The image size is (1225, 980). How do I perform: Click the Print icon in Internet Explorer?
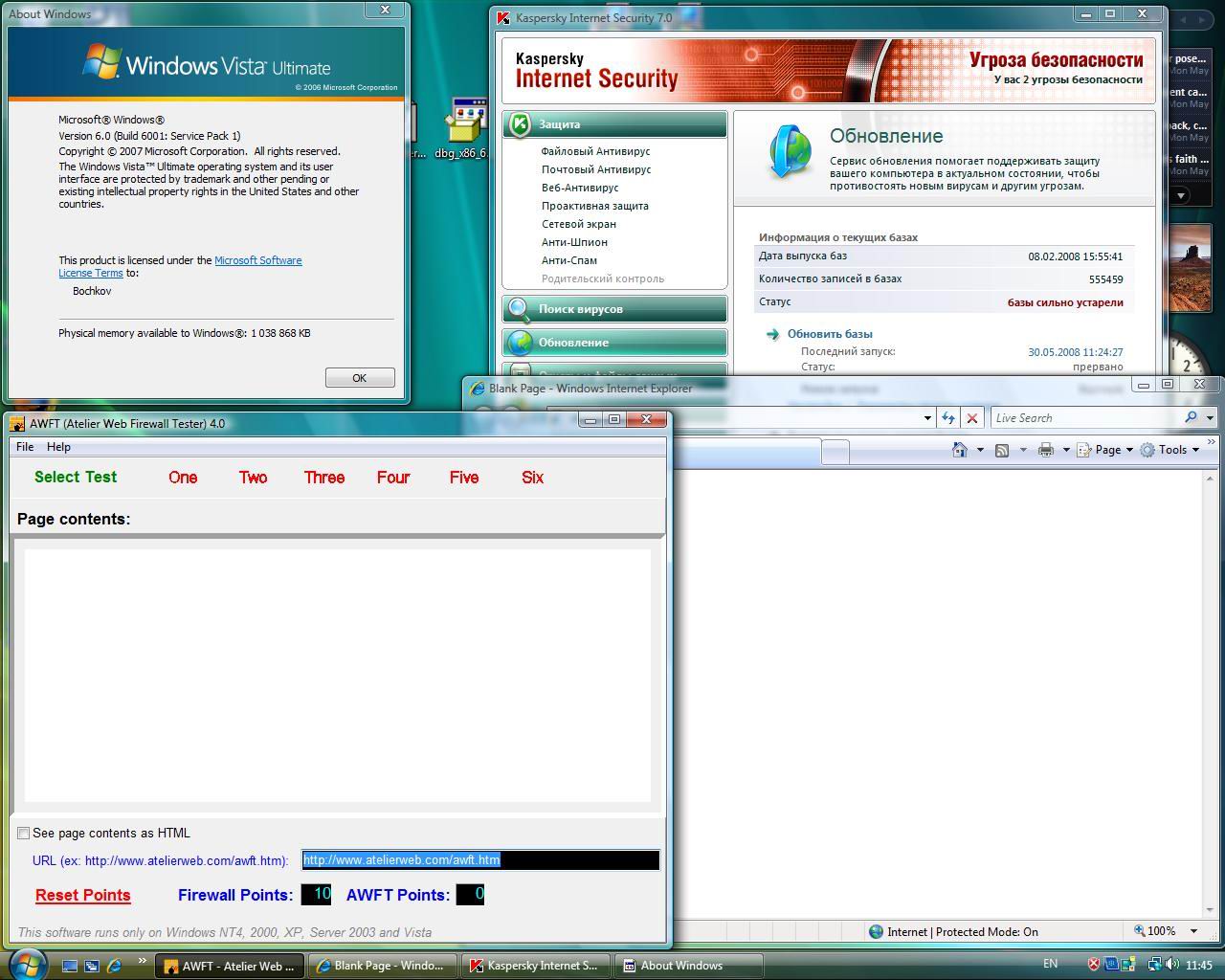tap(1045, 450)
